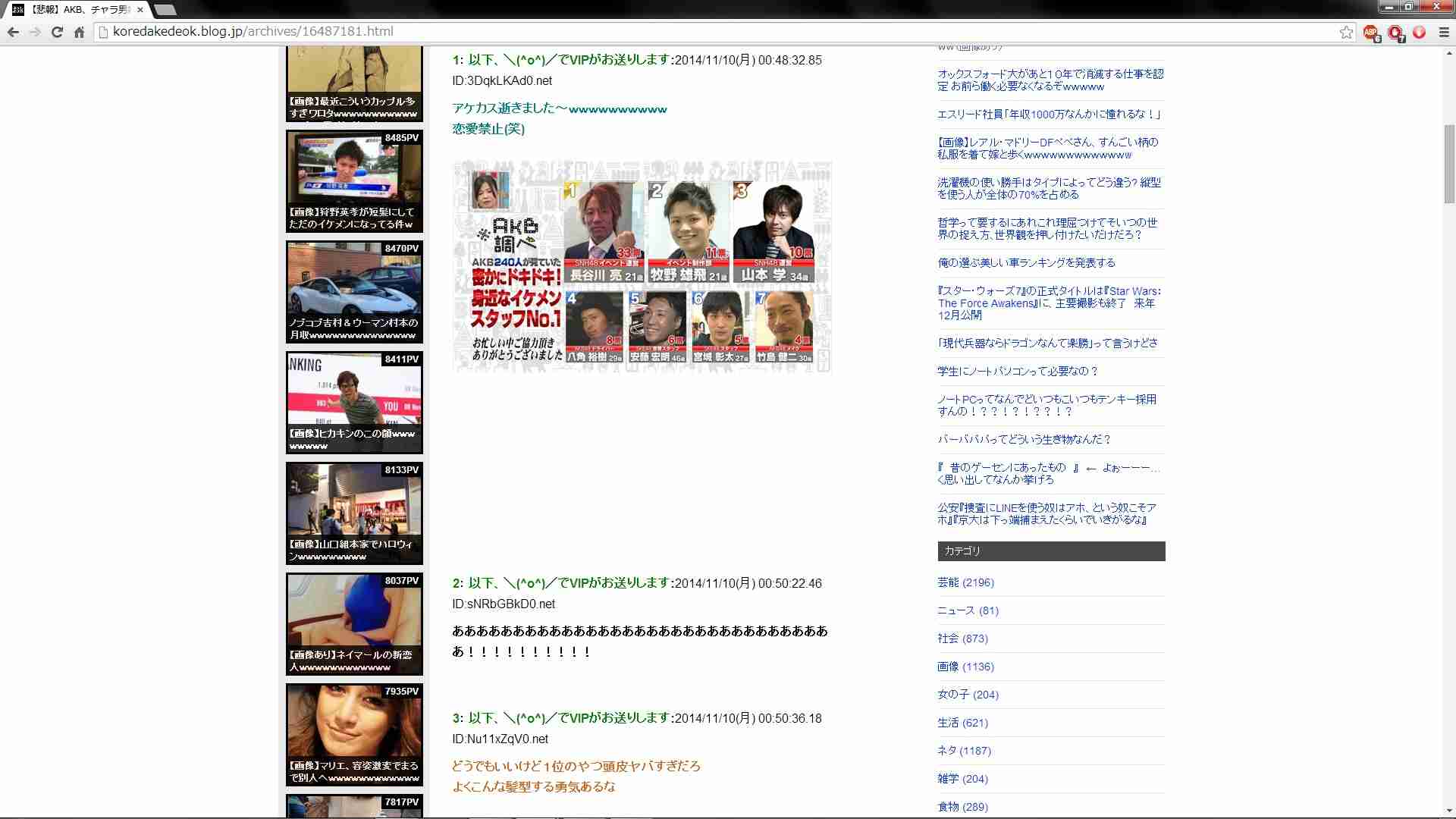1456x819 pixels.
Task: Open the オックスフォード大 jobs article link
Action: coord(1050,80)
